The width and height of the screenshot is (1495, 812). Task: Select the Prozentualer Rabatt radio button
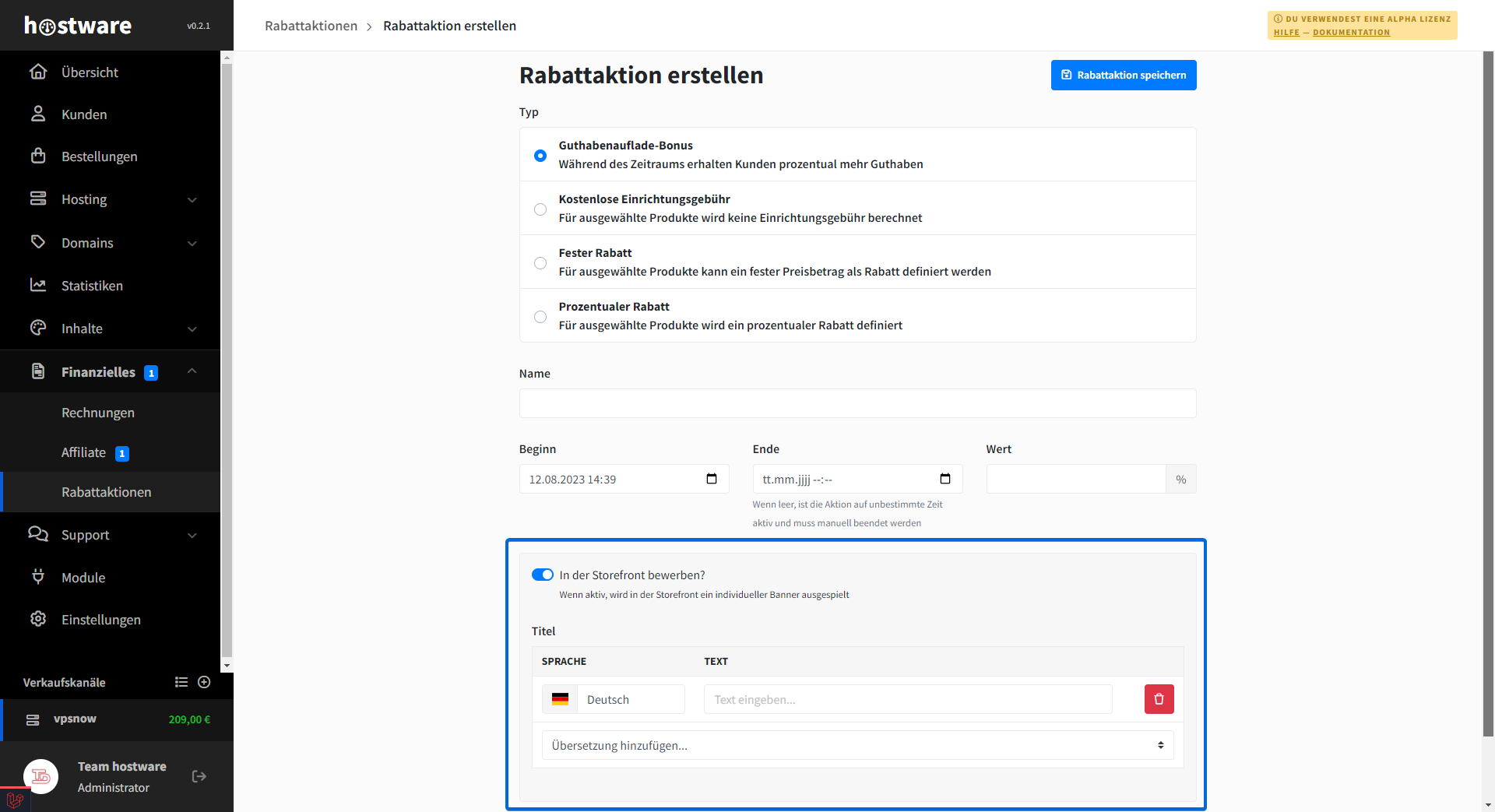(540, 316)
